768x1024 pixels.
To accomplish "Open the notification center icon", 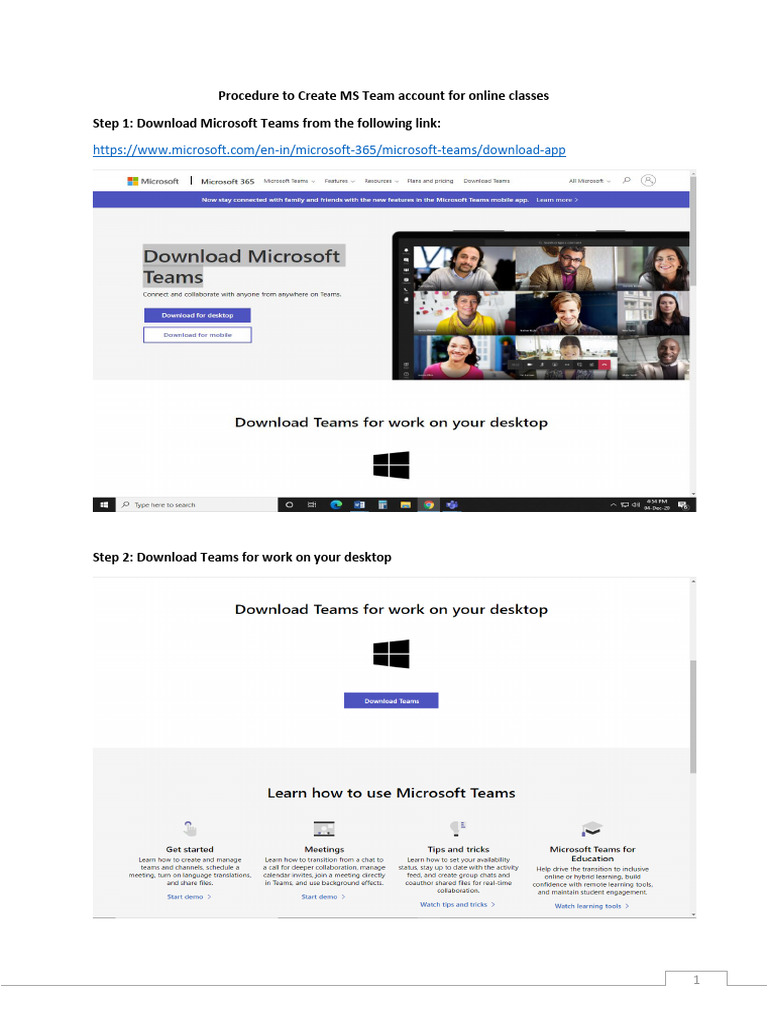I will pyautogui.click(x=683, y=505).
